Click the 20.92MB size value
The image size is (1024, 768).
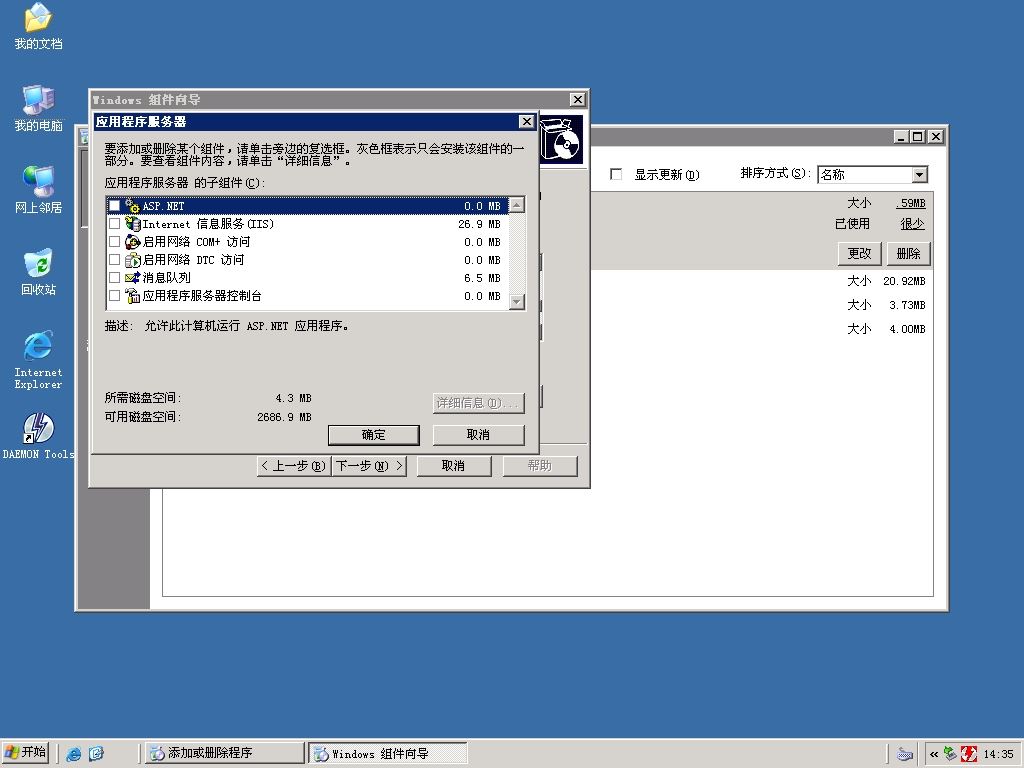(x=904, y=281)
